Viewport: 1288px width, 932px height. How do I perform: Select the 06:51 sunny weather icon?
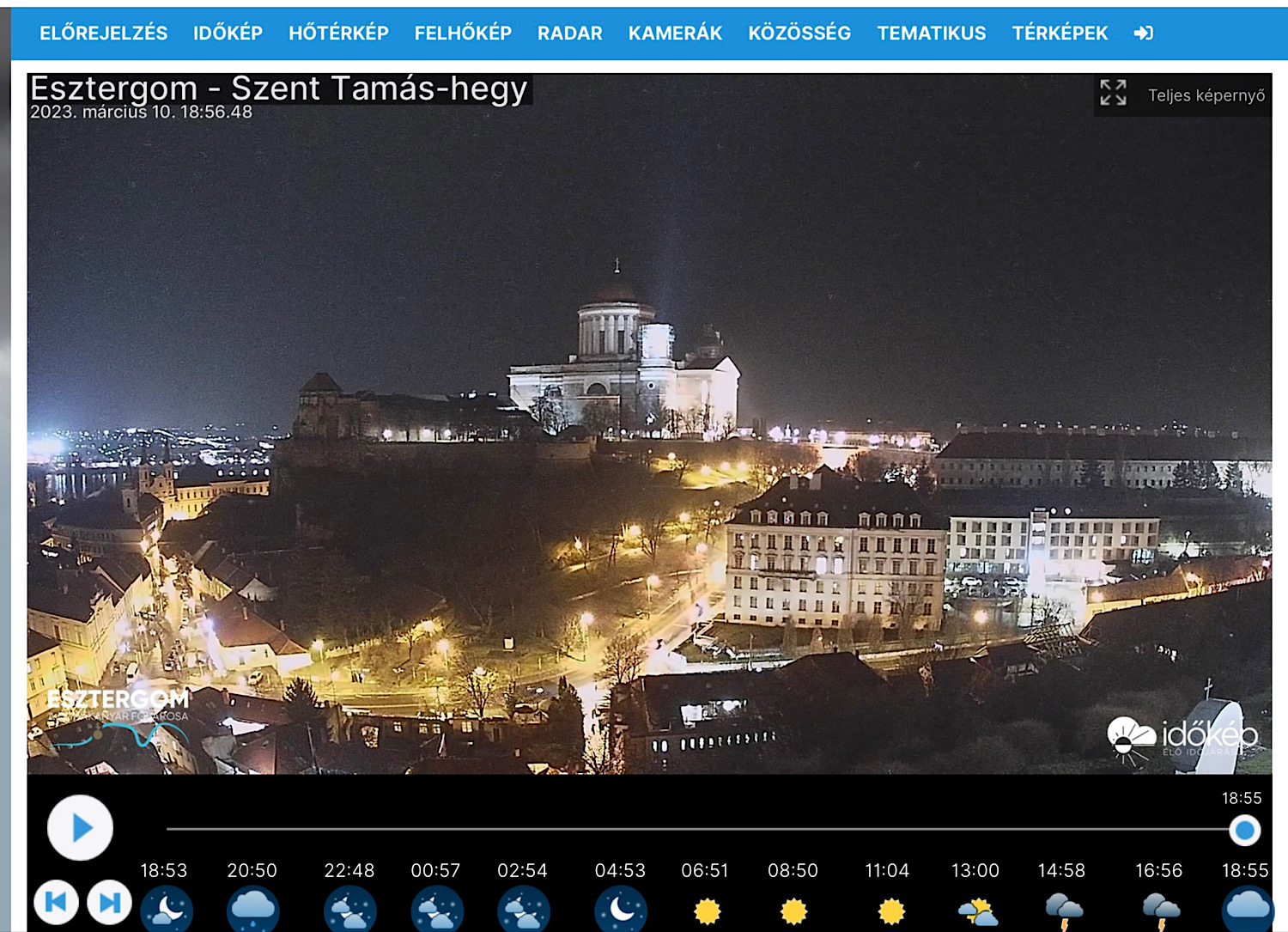click(707, 911)
